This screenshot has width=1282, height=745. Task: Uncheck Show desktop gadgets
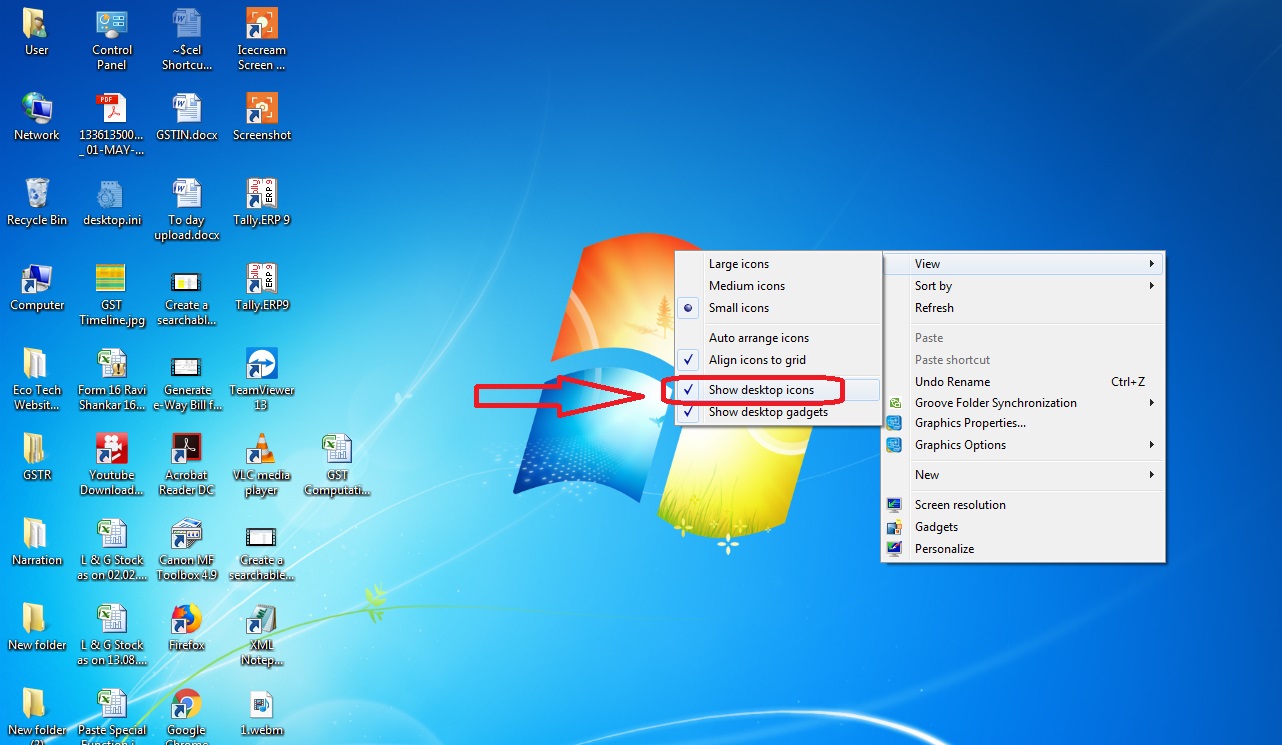tap(766, 411)
